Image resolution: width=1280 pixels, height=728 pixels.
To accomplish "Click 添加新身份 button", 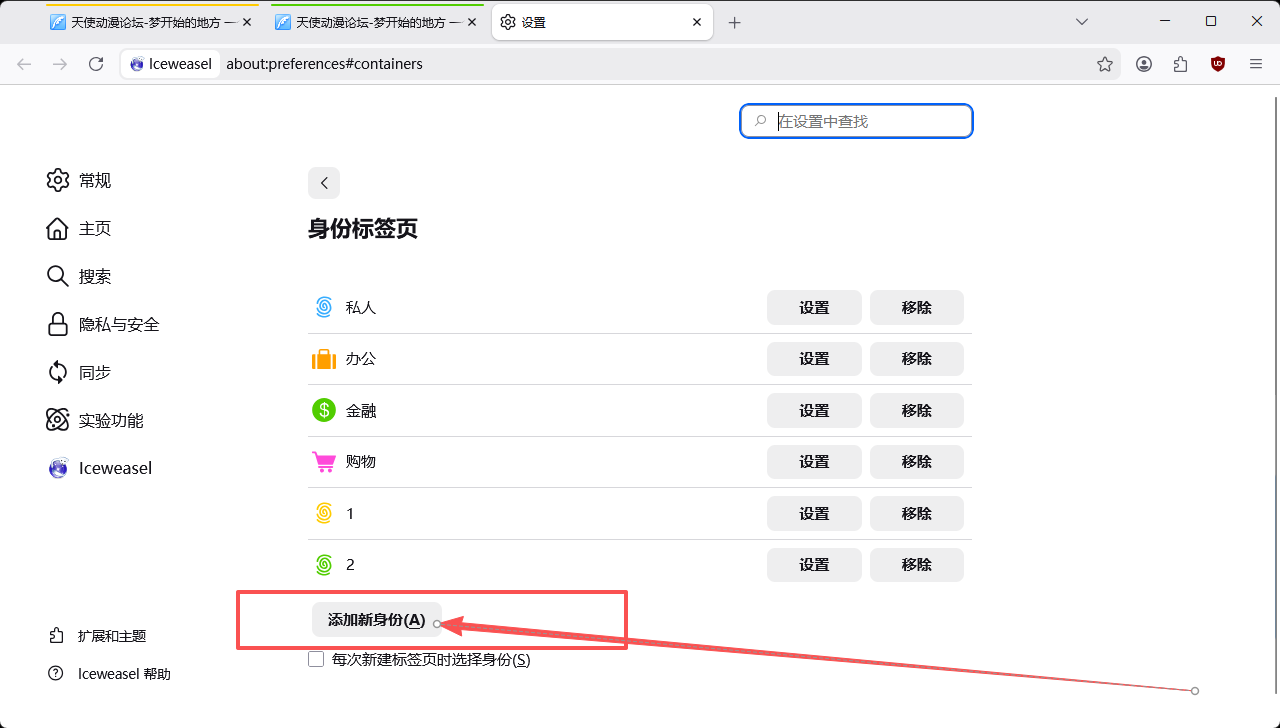I will [376, 620].
